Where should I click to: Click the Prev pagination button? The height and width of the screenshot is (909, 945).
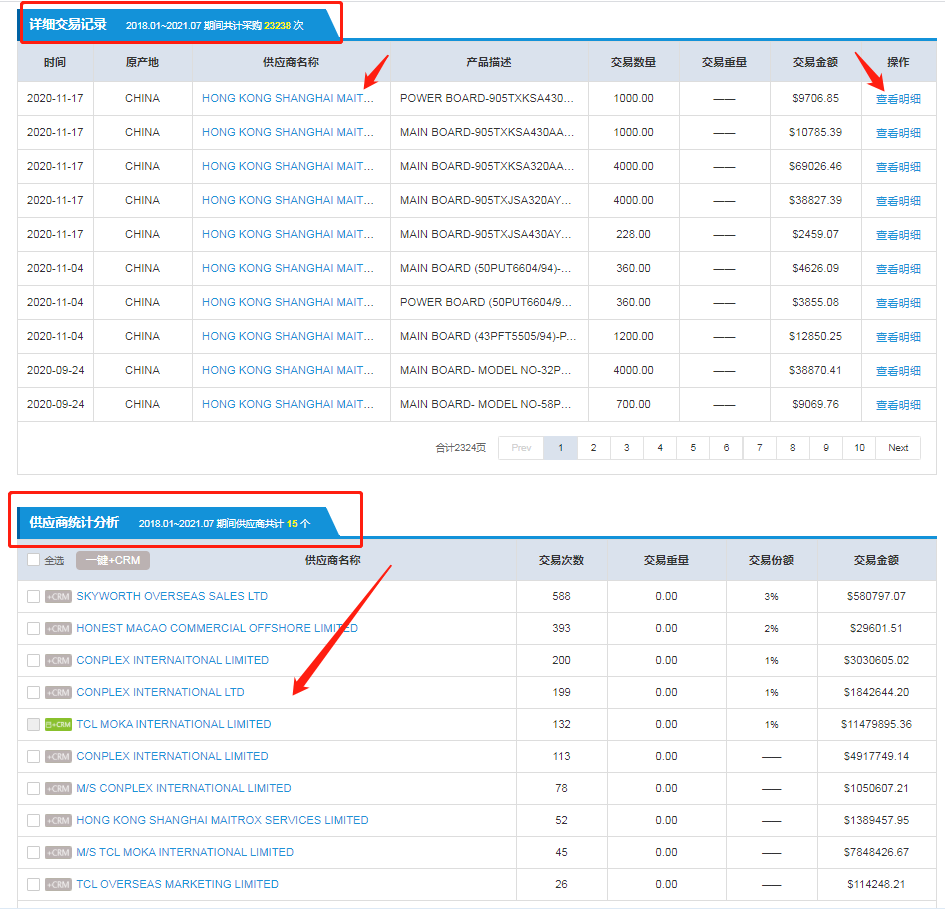521,447
